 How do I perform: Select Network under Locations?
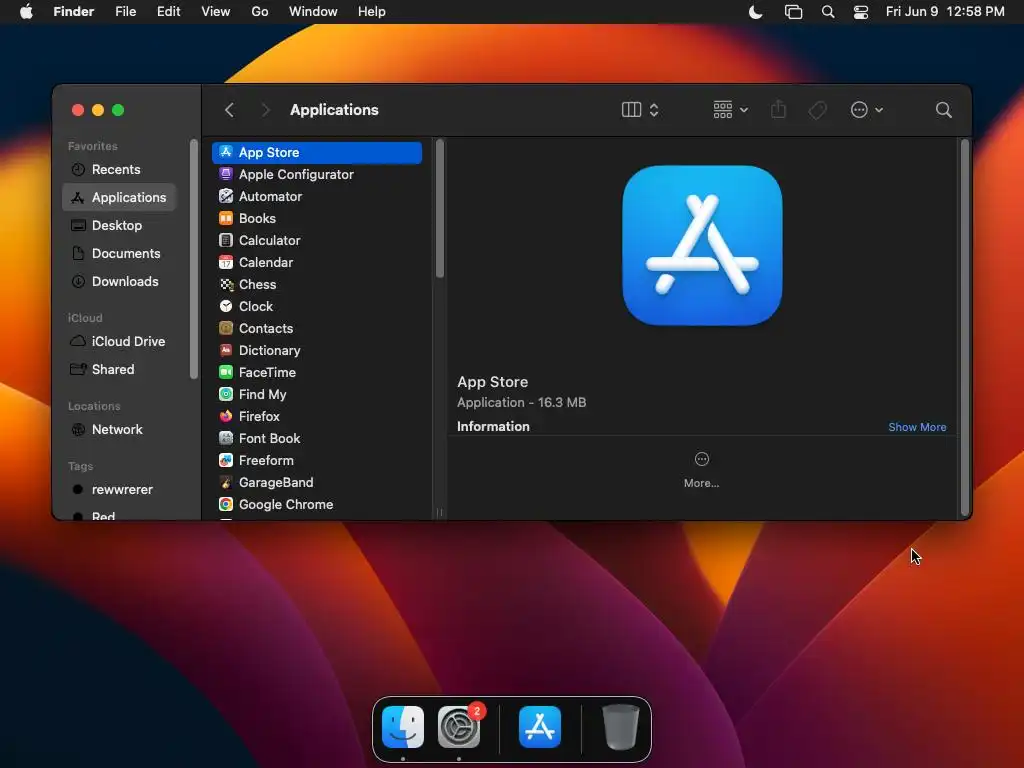pos(120,430)
